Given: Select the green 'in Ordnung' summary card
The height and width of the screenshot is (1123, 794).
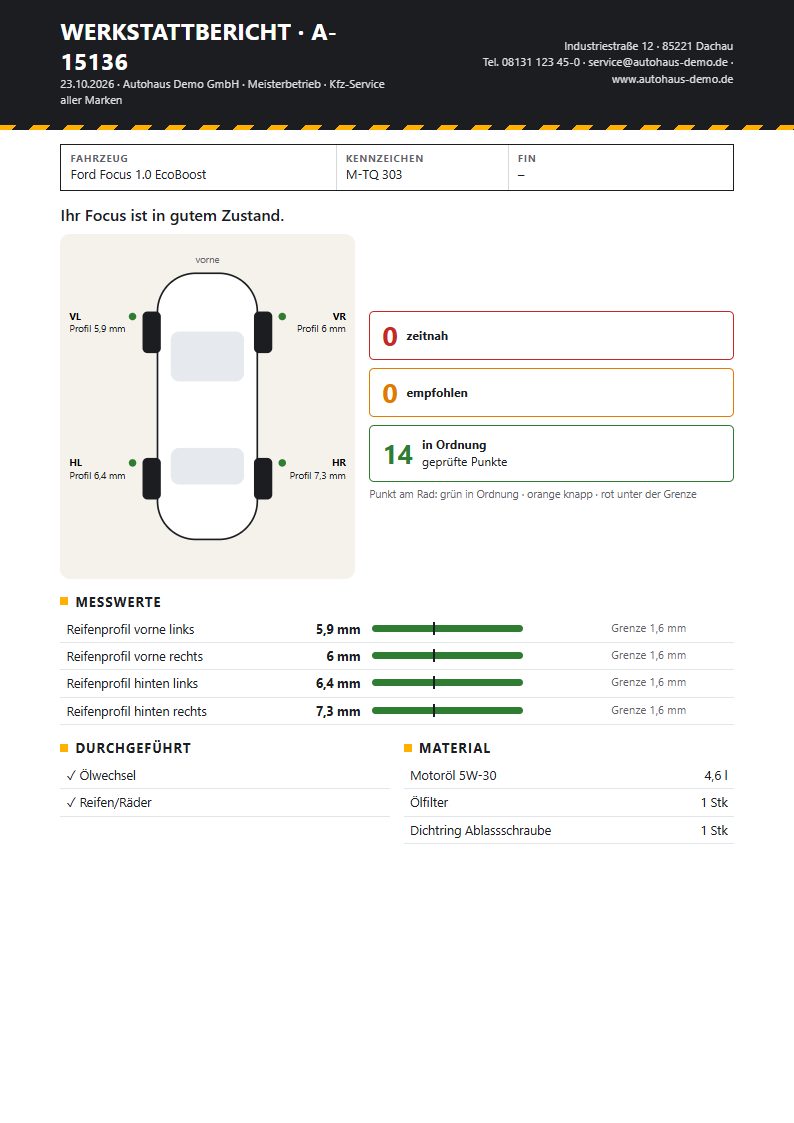Looking at the screenshot, I should pos(551,453).
